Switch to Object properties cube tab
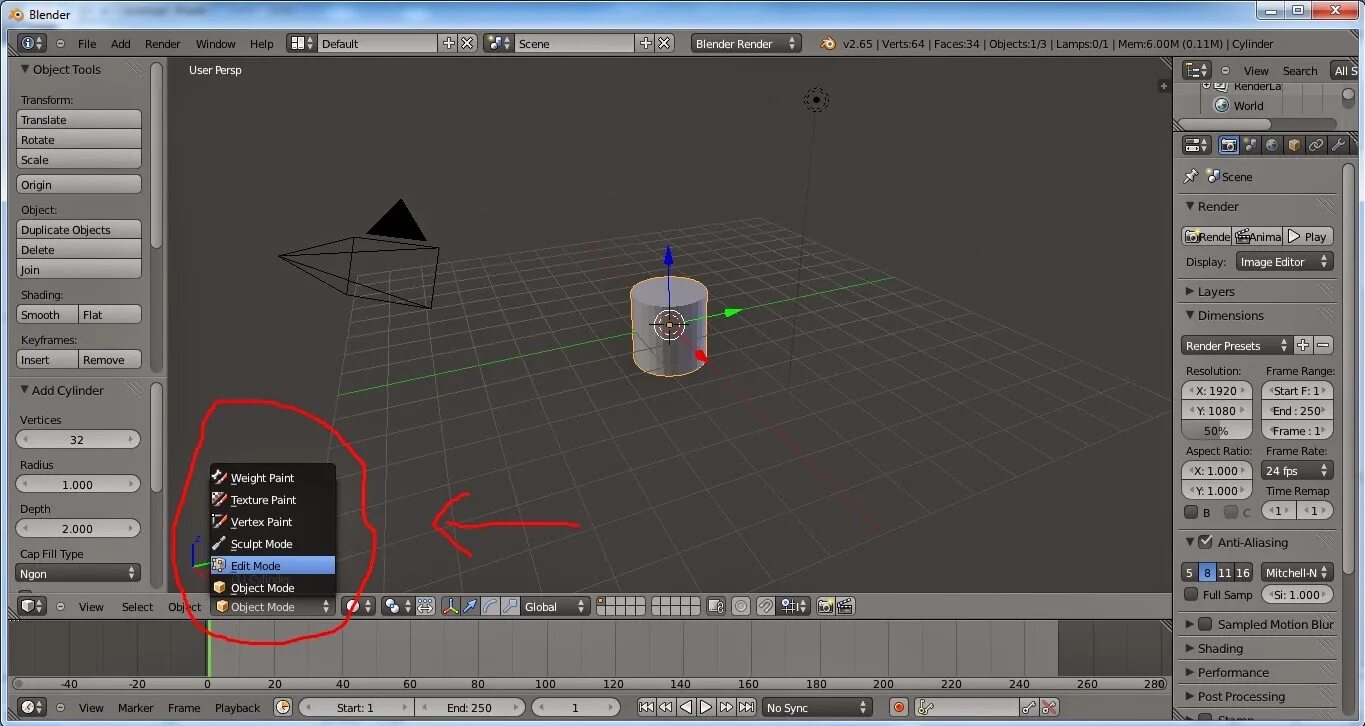Image resolution: width=1365 pixels, height=726 pixels. pyautogui.click(x=1294, y=145)
